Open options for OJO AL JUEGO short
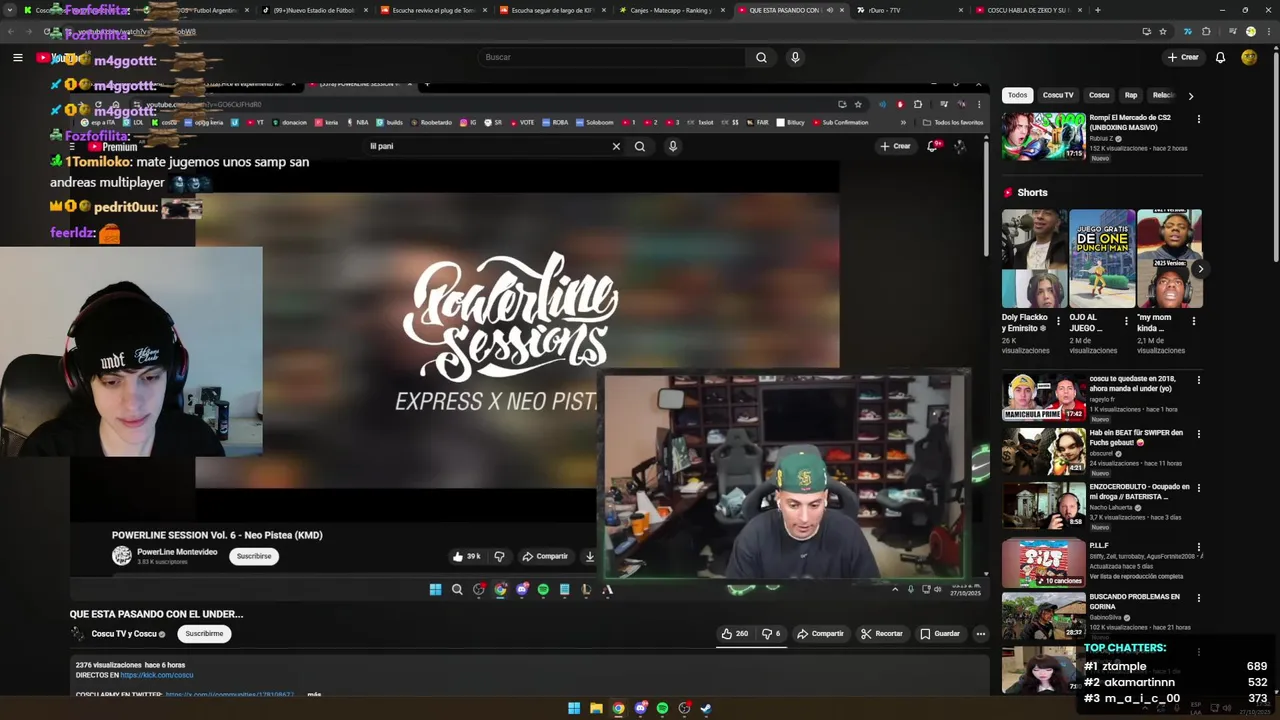This screenshot has width=1280, height=720. 1126,321
